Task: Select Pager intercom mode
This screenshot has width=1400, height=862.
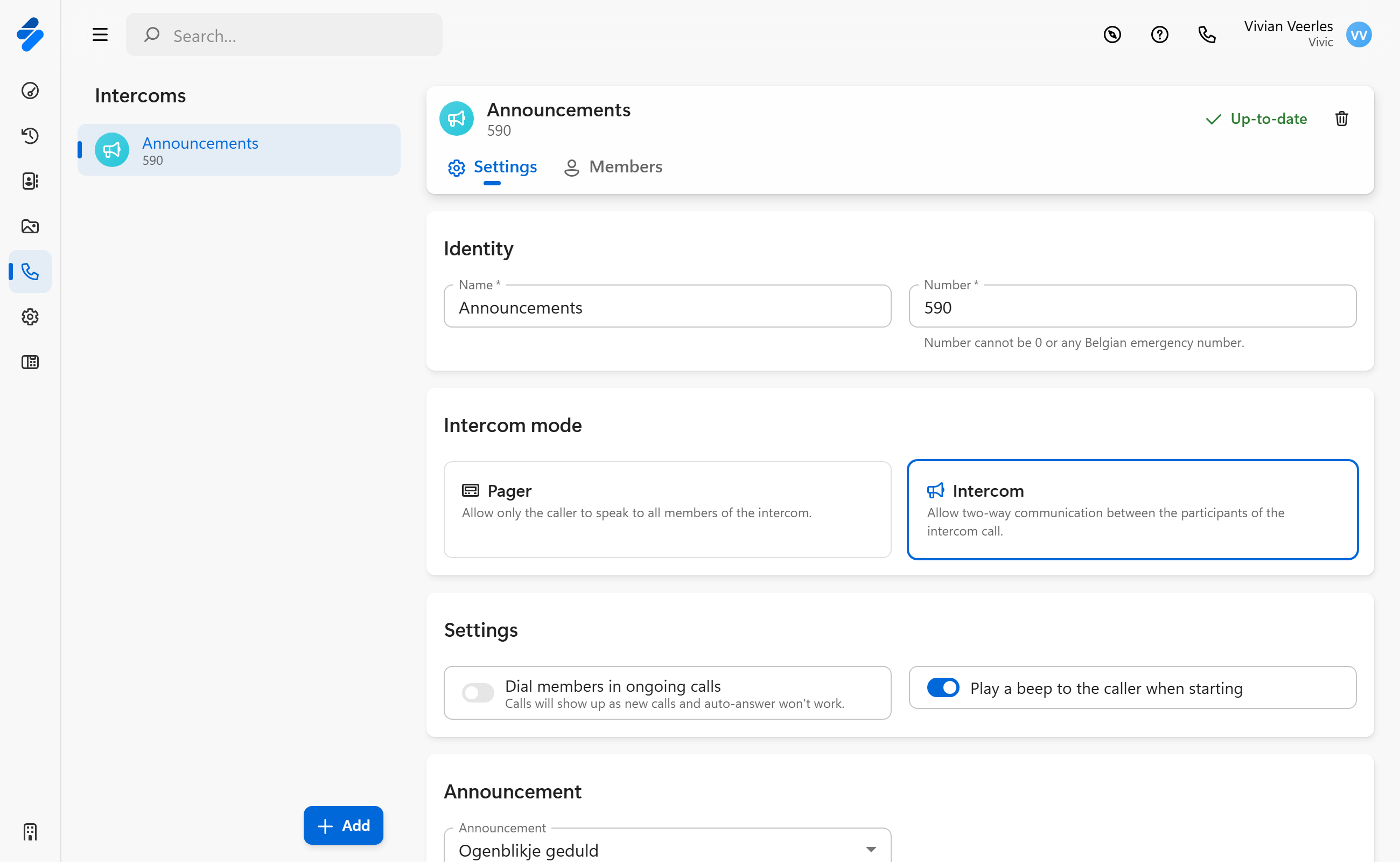Action: (667, 509)
